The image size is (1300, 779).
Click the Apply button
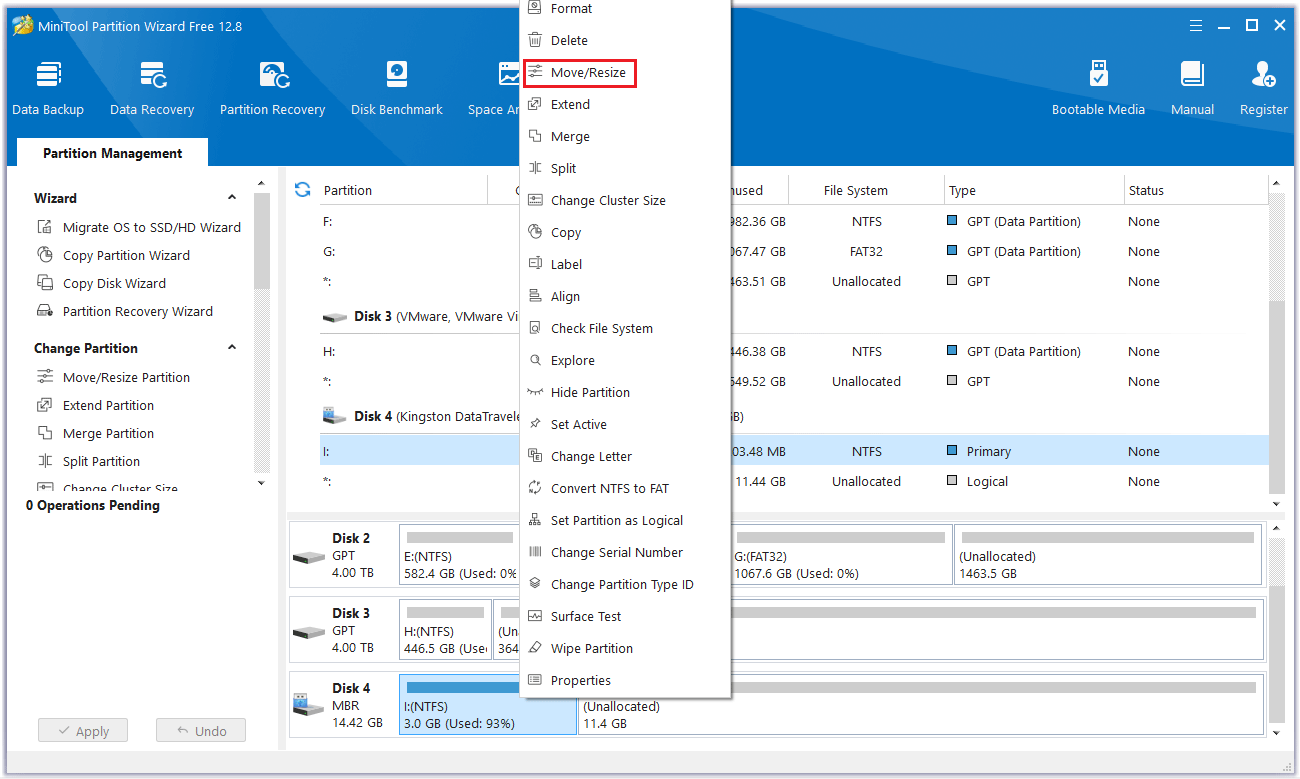click(x=83, y=731)
